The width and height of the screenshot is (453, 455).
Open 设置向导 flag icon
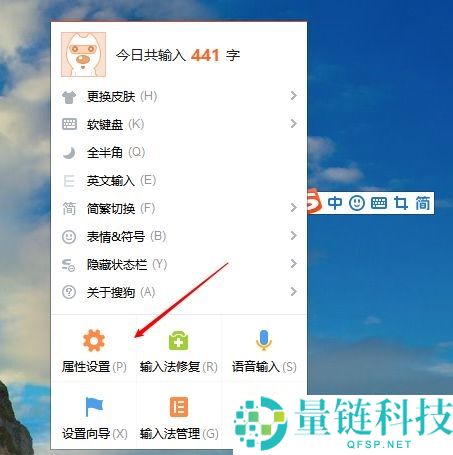(94, 406)
